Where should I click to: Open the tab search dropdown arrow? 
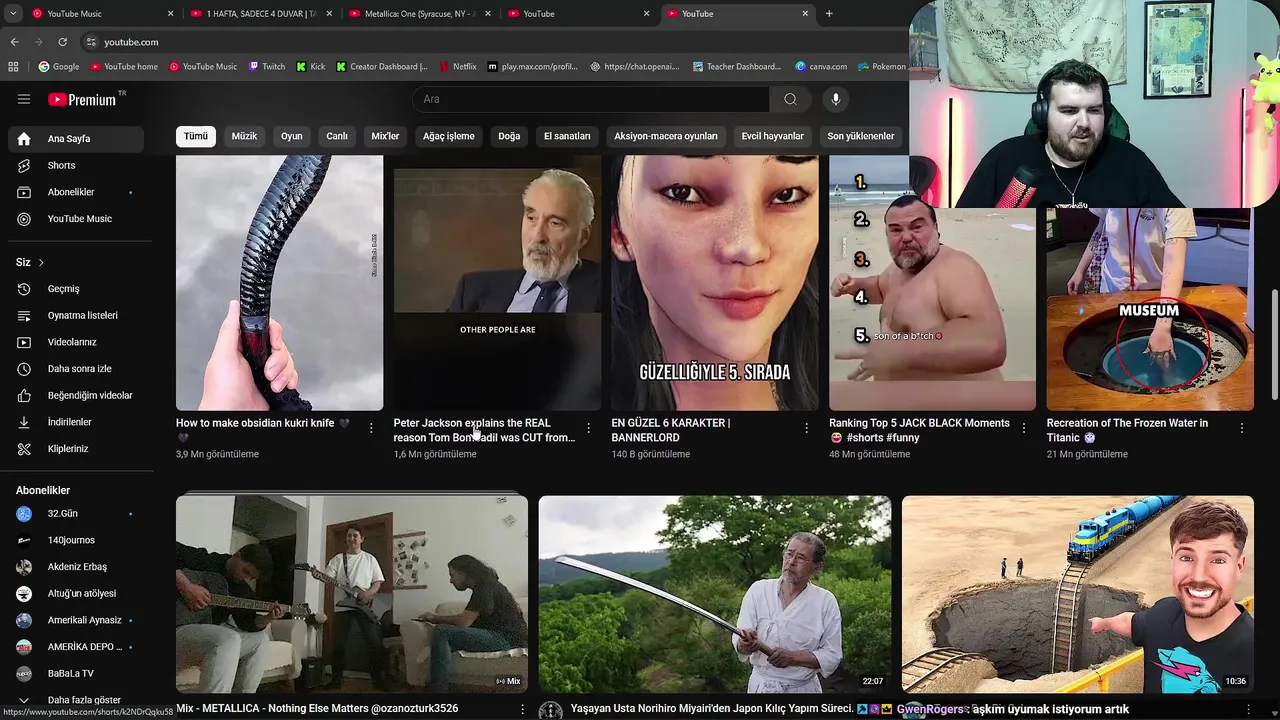(13, 14)
